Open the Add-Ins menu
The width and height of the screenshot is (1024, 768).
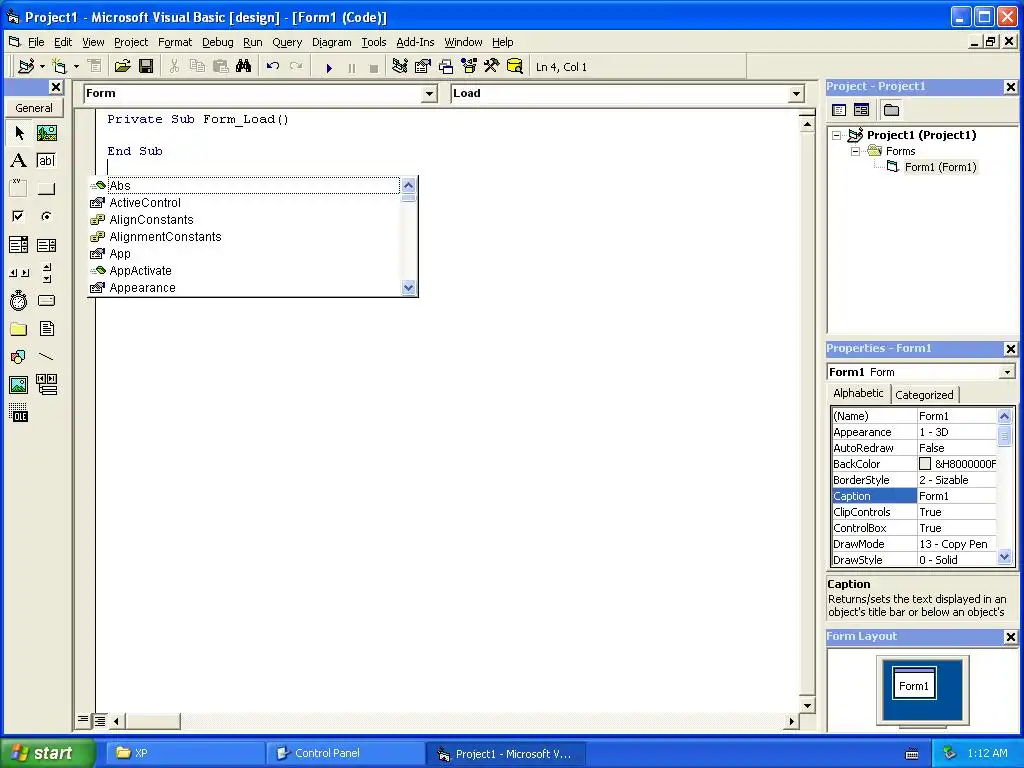tap(415, 42)
